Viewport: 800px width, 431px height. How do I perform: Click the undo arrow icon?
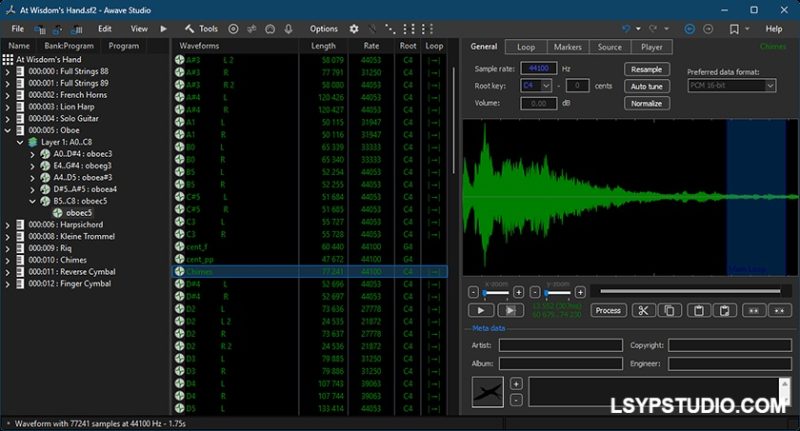(x=626, y=29)
